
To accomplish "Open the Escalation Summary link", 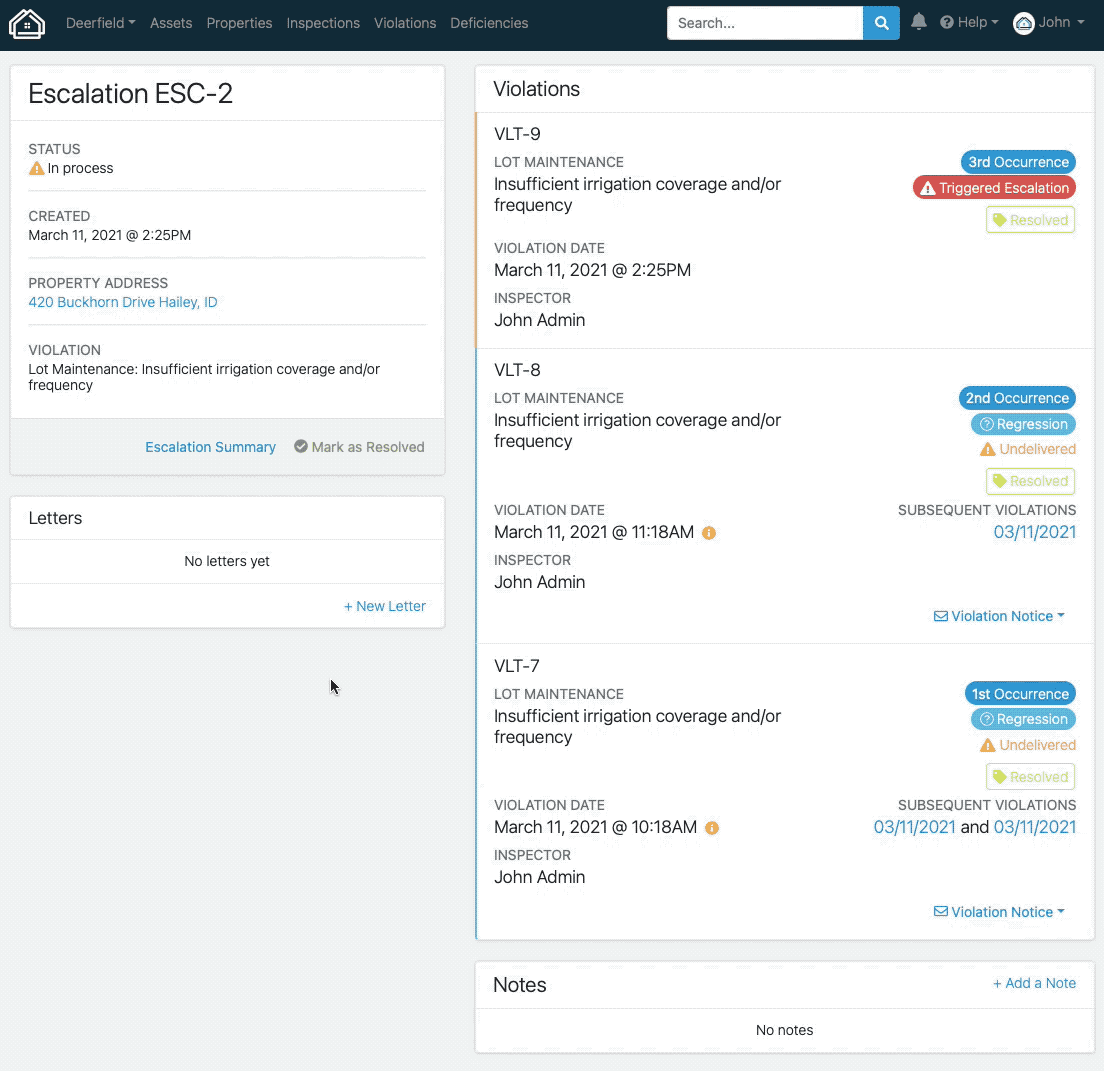I will [x=211, y=447].
